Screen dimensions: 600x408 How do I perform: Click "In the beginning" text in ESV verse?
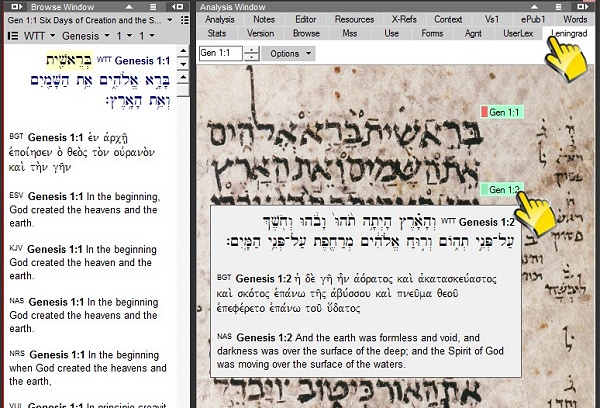tap(123, 197)
